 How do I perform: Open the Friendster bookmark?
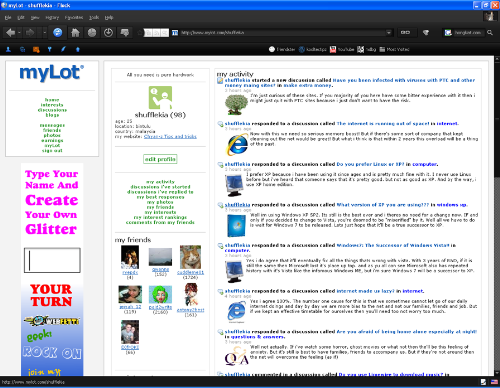[282, 49]
